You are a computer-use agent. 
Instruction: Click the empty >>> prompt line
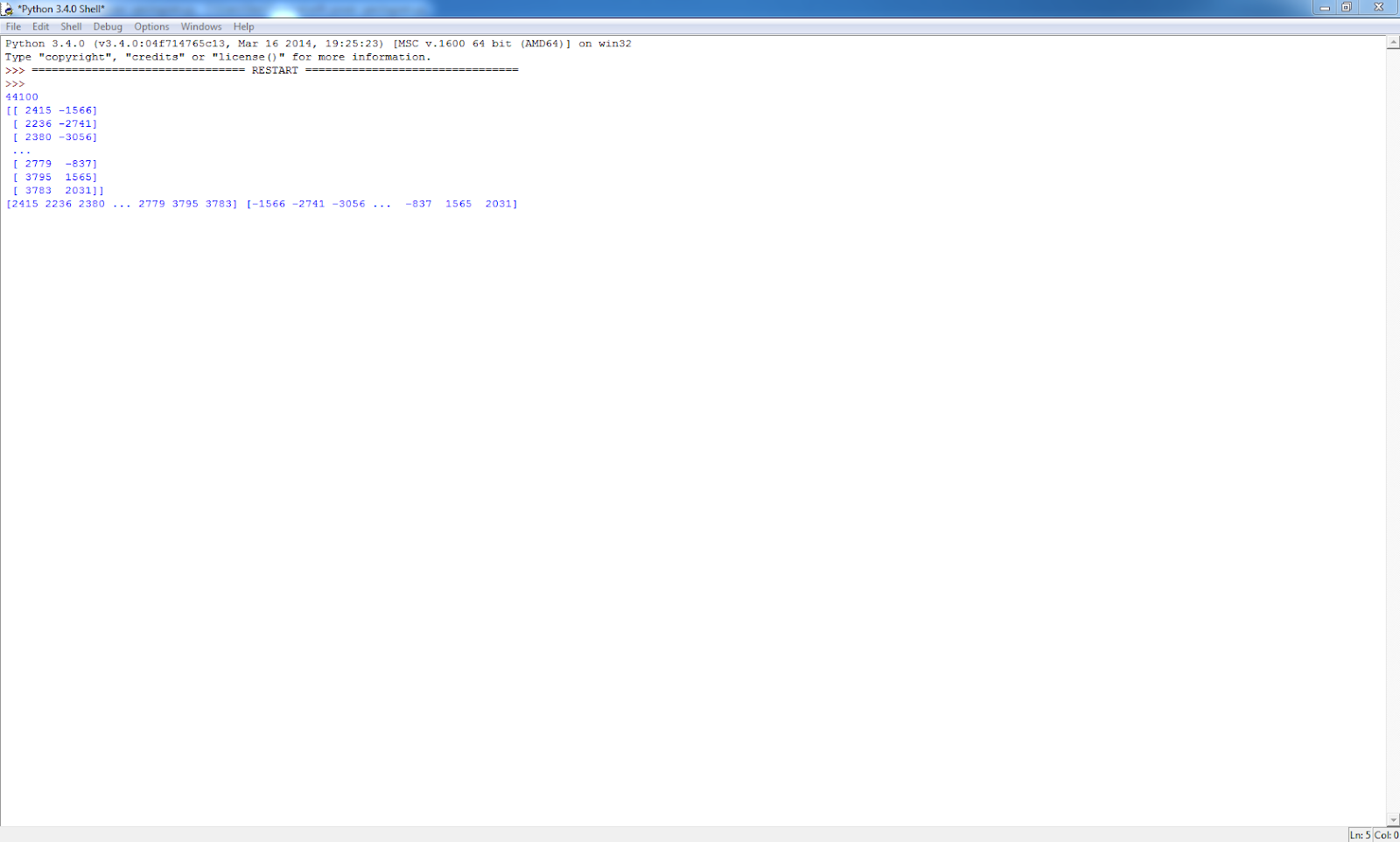15,84
